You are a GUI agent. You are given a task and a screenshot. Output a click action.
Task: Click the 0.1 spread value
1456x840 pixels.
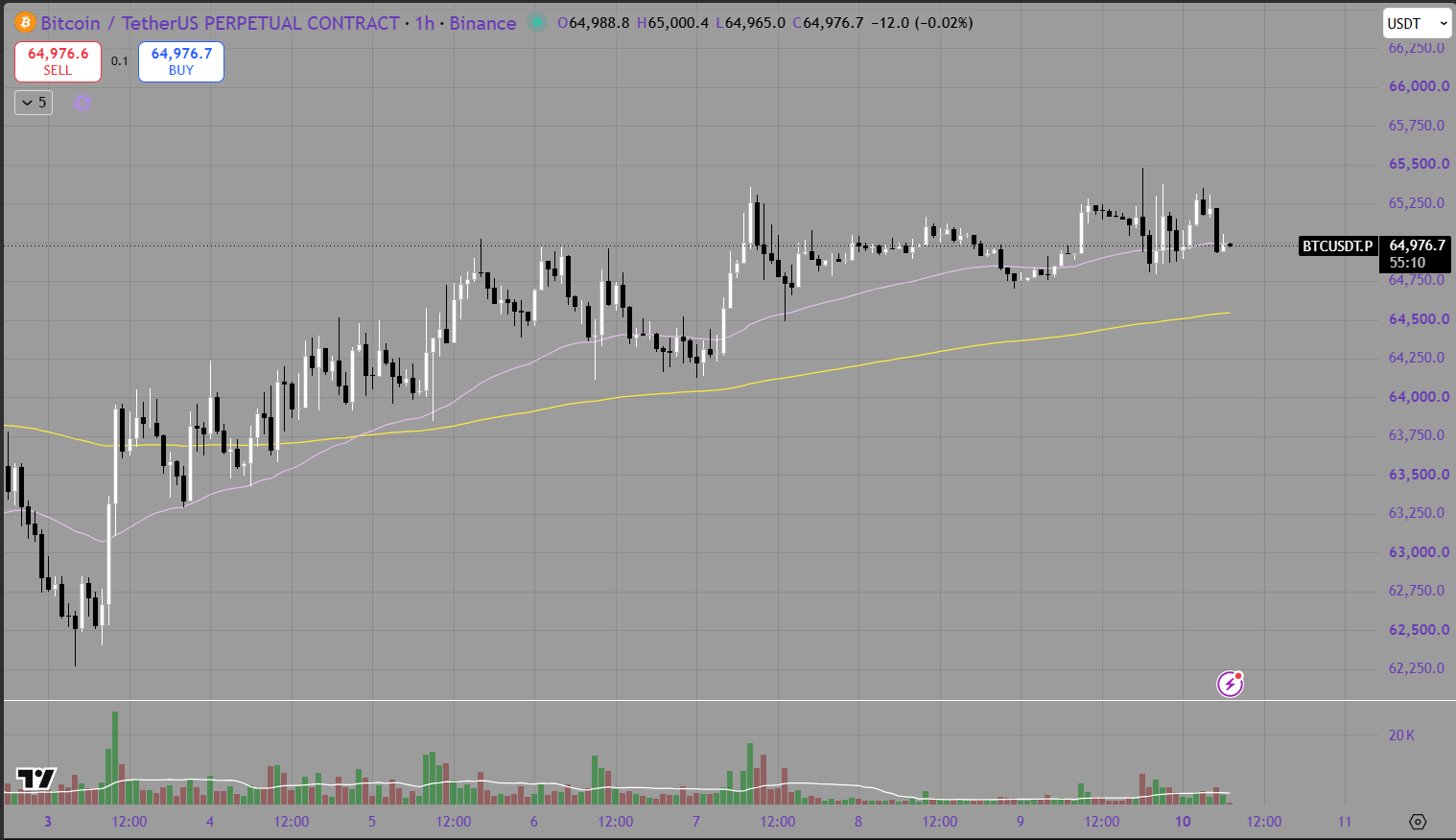(x=120, y=61)
